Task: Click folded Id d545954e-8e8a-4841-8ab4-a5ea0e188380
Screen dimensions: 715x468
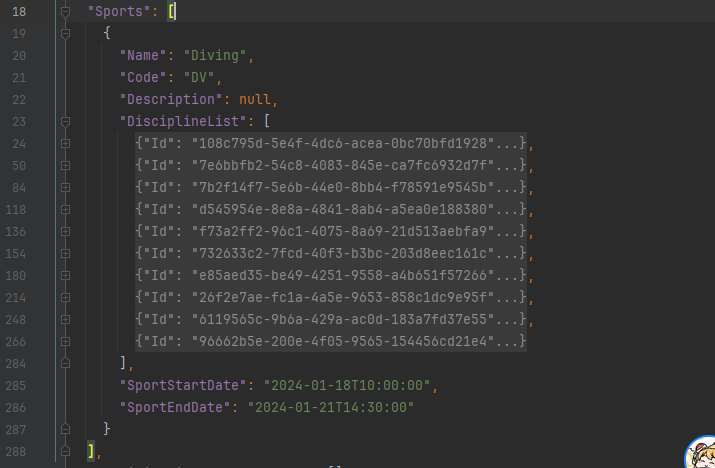Action: [x=331, y=209]
